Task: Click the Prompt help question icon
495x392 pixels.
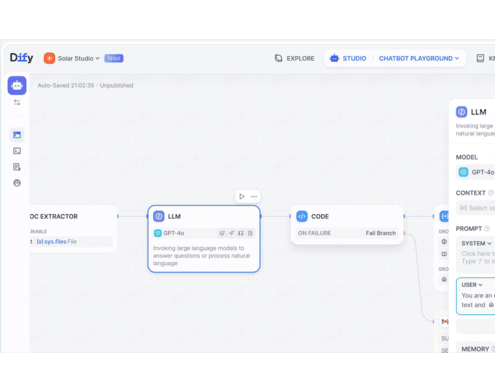Action: 487,229
